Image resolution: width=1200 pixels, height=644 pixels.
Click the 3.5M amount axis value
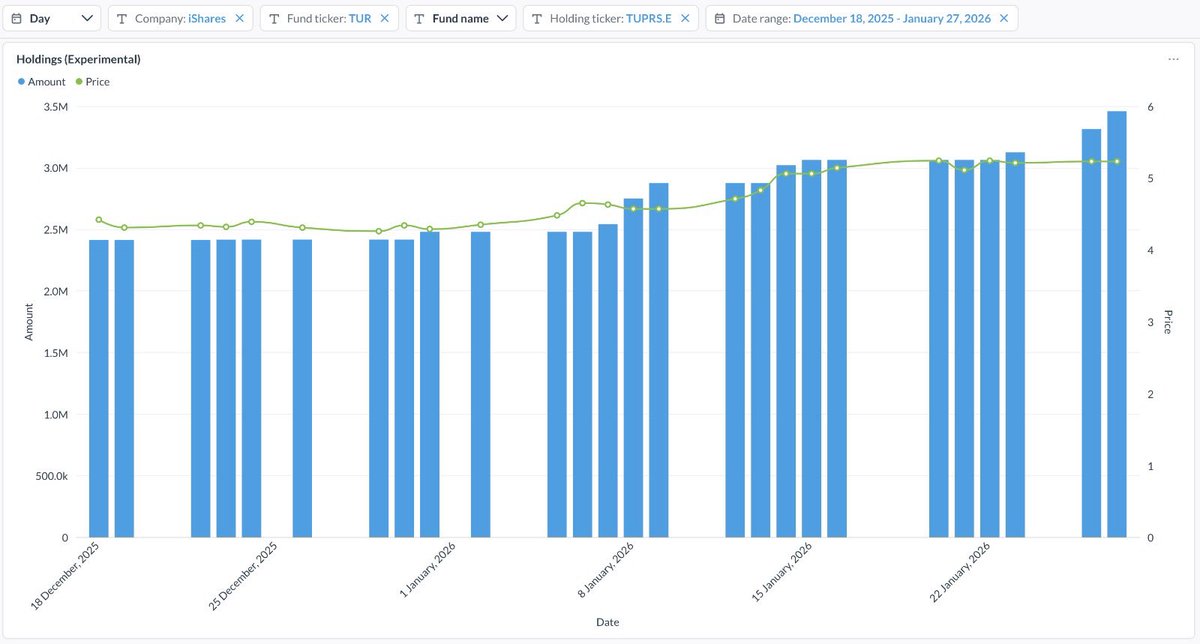54,107
